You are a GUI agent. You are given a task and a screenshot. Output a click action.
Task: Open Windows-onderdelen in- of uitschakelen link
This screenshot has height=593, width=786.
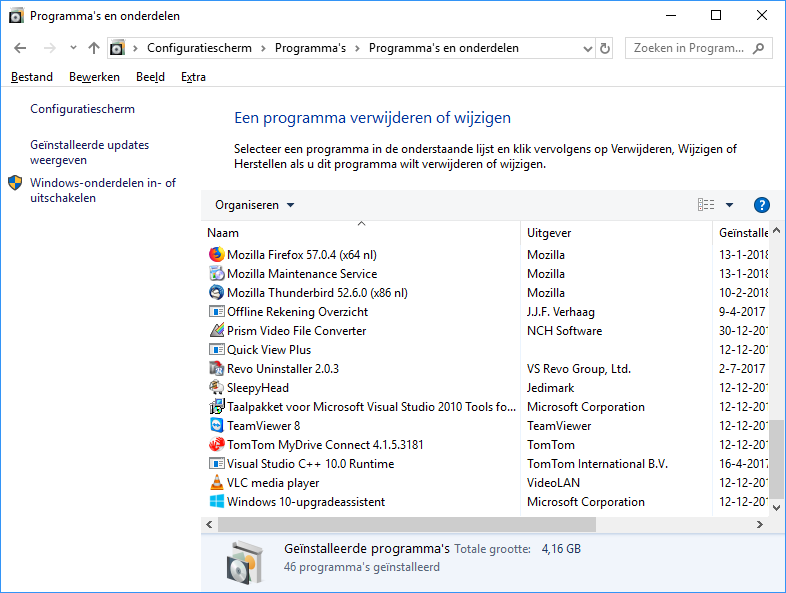(103, 190)
